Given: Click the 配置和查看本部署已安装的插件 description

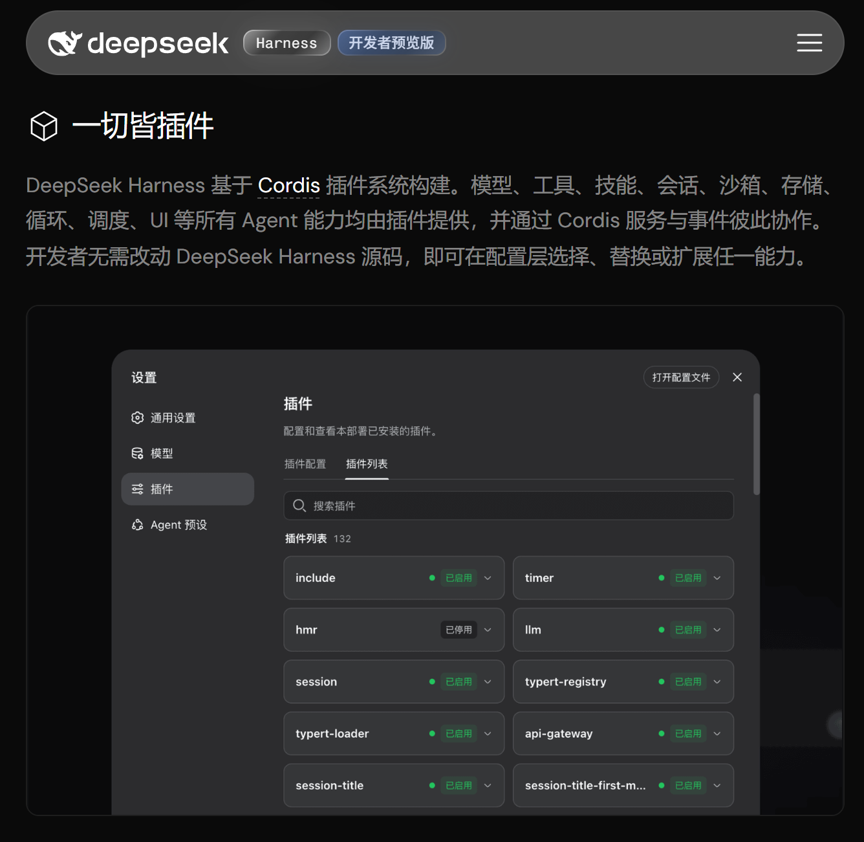Looking at the screenshot, I should [360, 431].
